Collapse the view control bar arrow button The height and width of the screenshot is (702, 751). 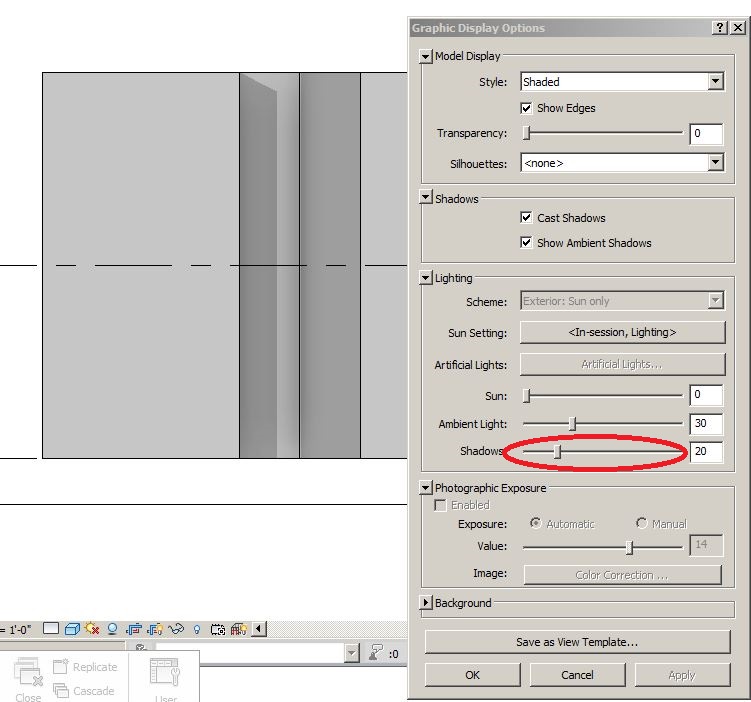coord(259,628)
